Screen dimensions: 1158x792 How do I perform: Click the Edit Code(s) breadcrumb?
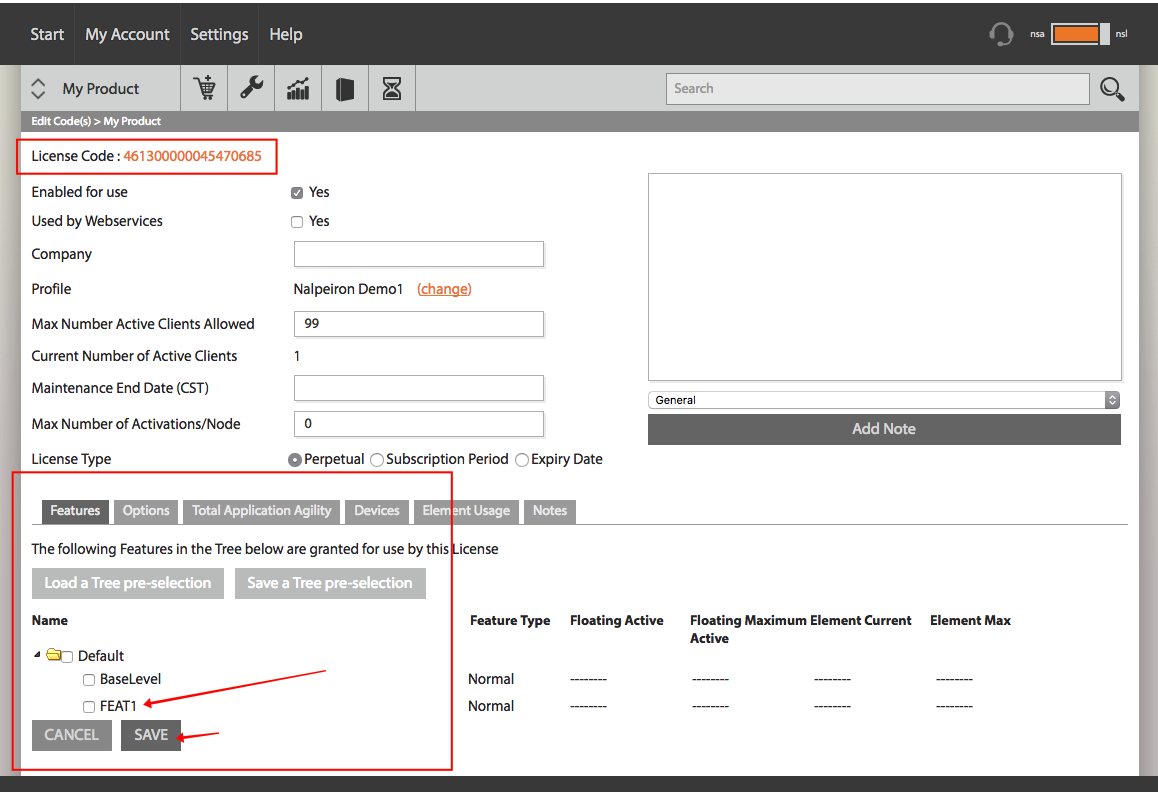[61, 121]
